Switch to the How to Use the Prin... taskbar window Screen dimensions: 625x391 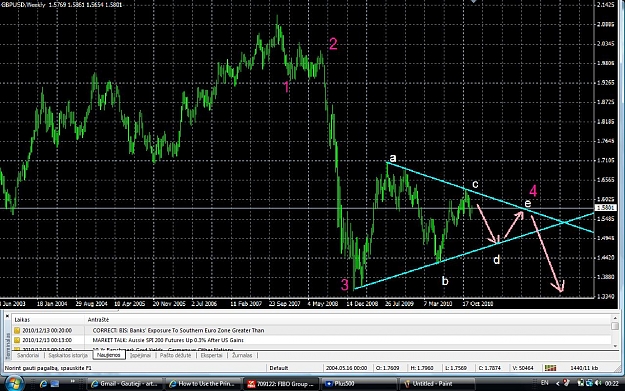(202, 383)
